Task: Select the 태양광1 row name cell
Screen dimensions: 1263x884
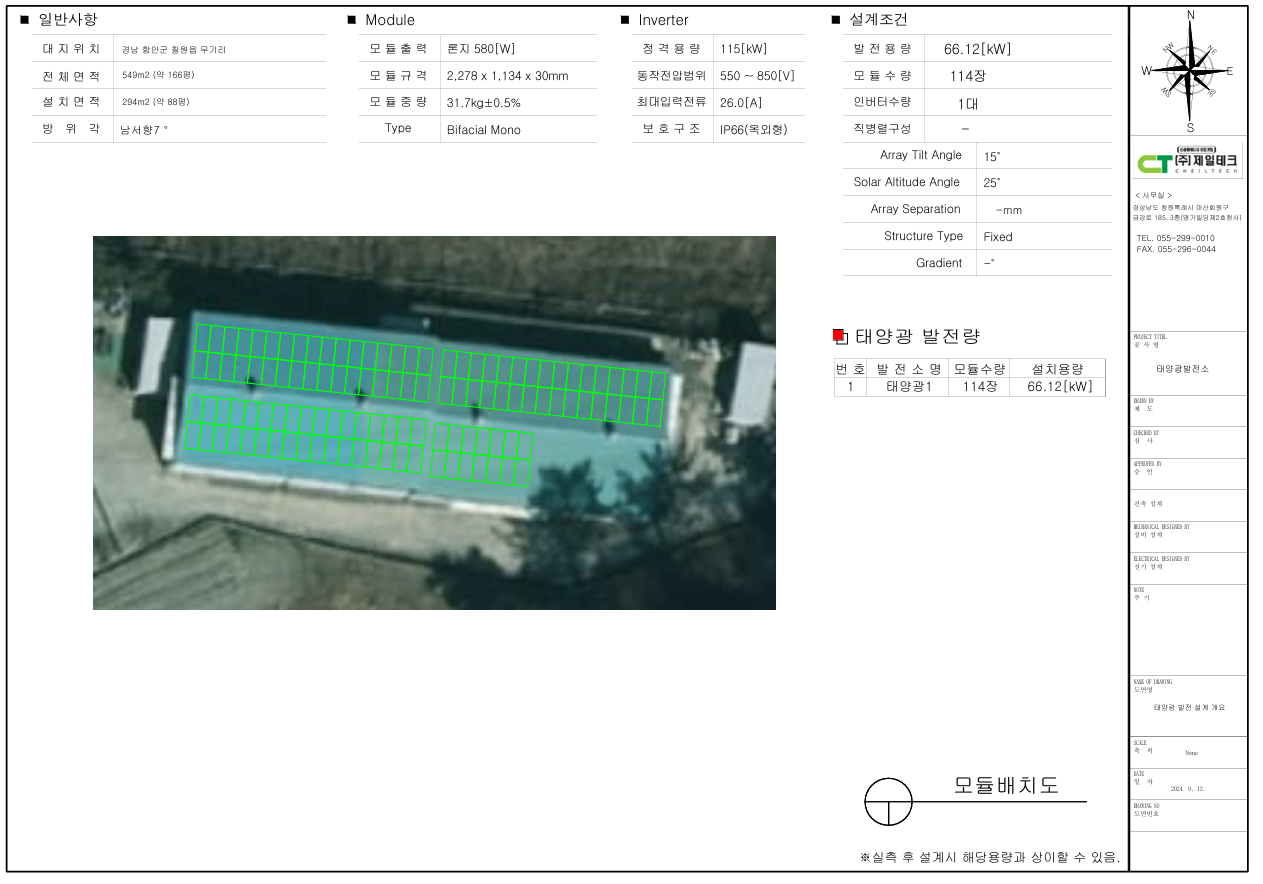Action: [x=909, y=387]
